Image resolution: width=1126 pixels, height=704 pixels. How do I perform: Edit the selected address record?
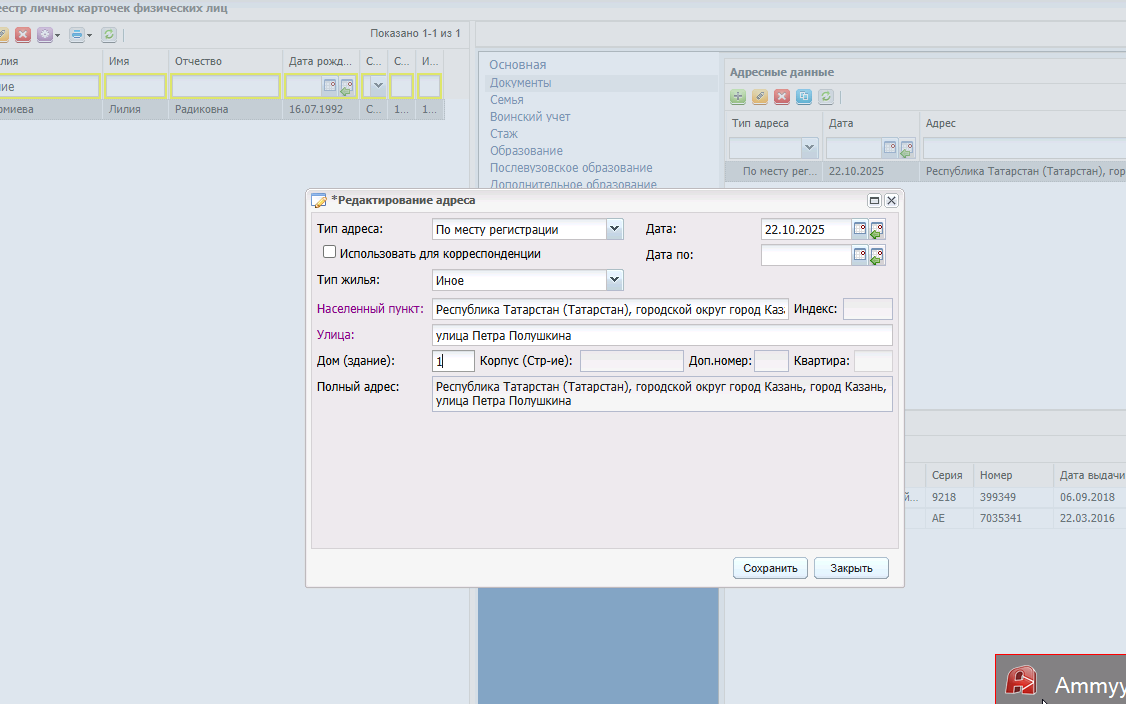click(760, 96)
